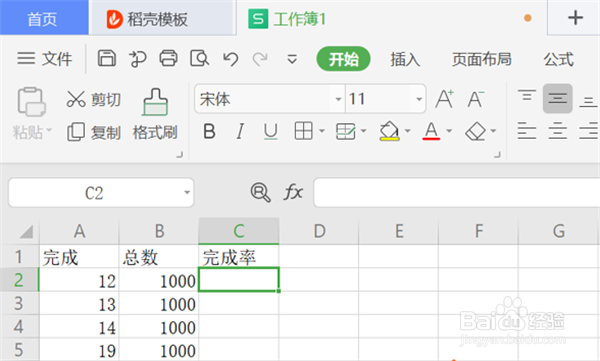Image resolution: width=600 pixels, height=361 pixels.
Task: Toggle Bold formatting
Action: 209,131
